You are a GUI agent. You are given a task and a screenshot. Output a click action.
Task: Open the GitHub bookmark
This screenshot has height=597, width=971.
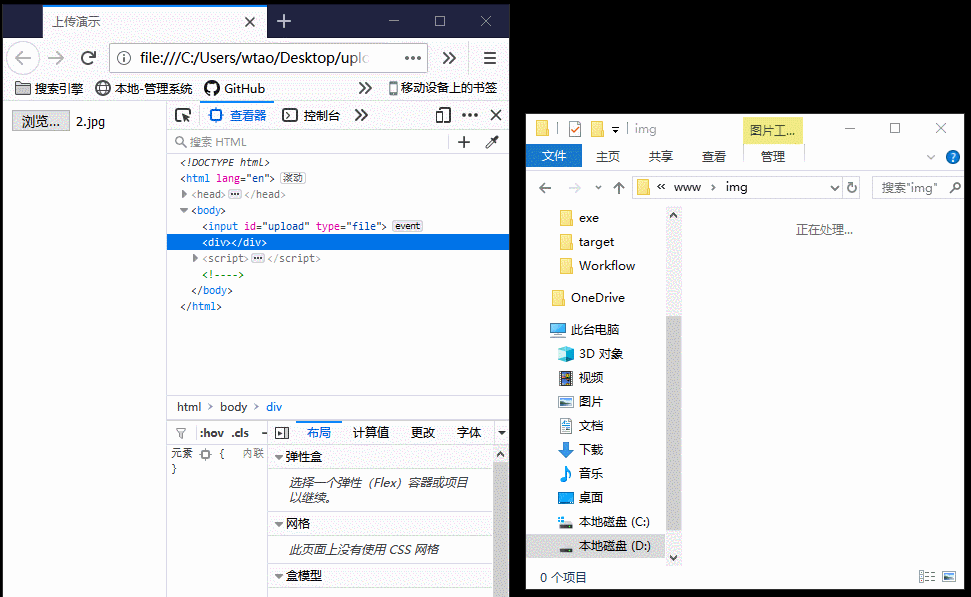[235, 88]
